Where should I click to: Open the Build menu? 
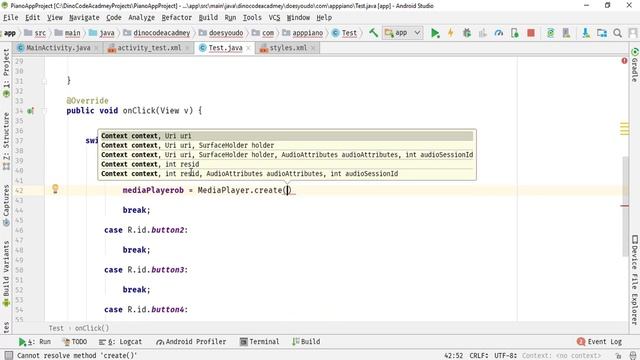click(208, 18)
